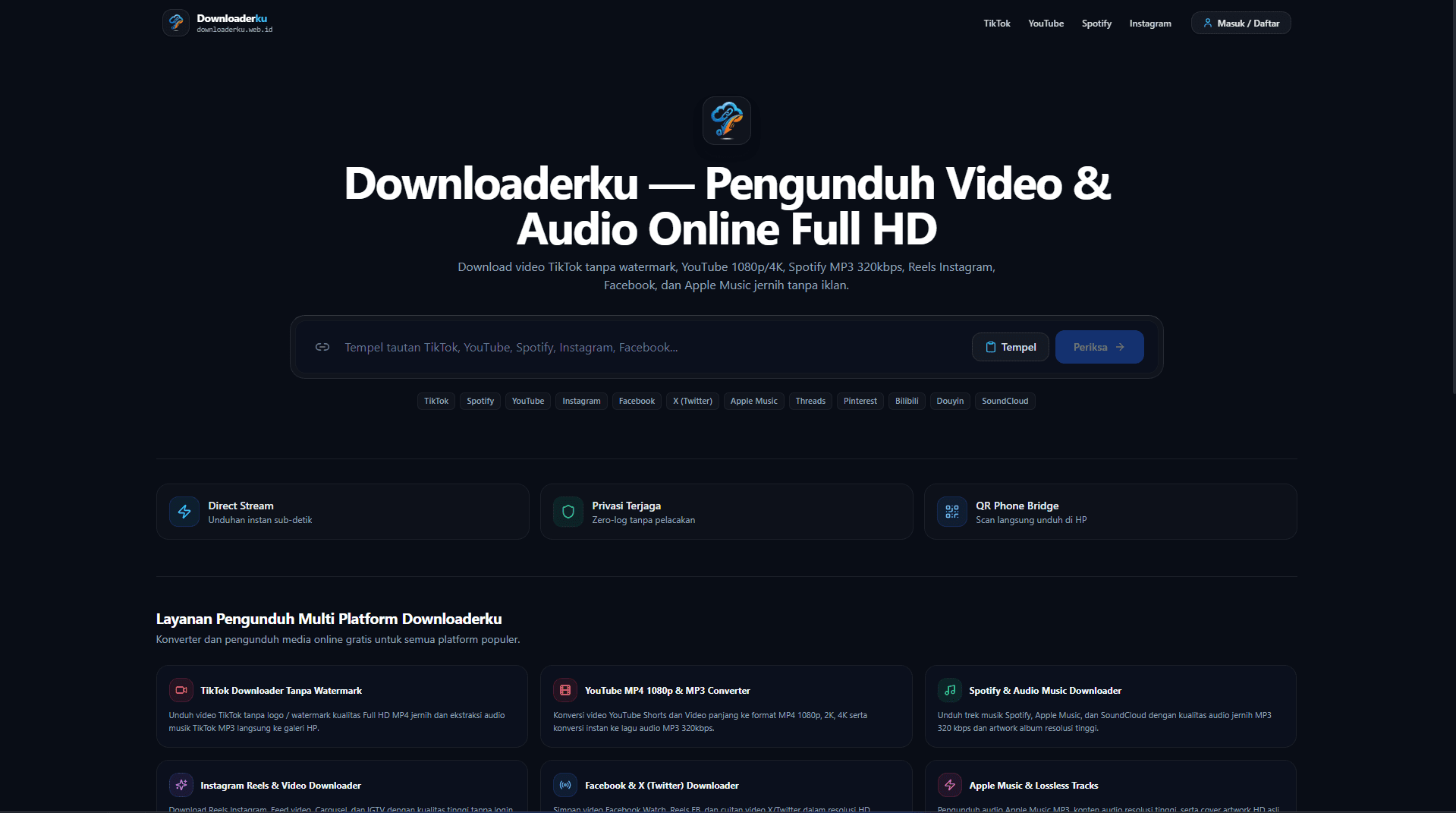Open YouTube from the top navigation
1456x813 pixels.
[1046, 24]
